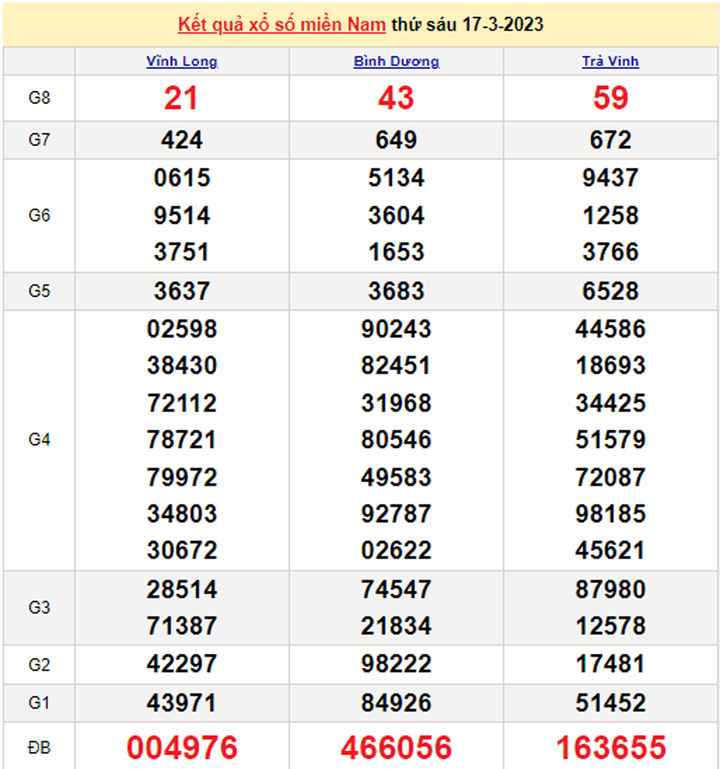
Task: Click the G8 row label
Action: coord(39,98)
